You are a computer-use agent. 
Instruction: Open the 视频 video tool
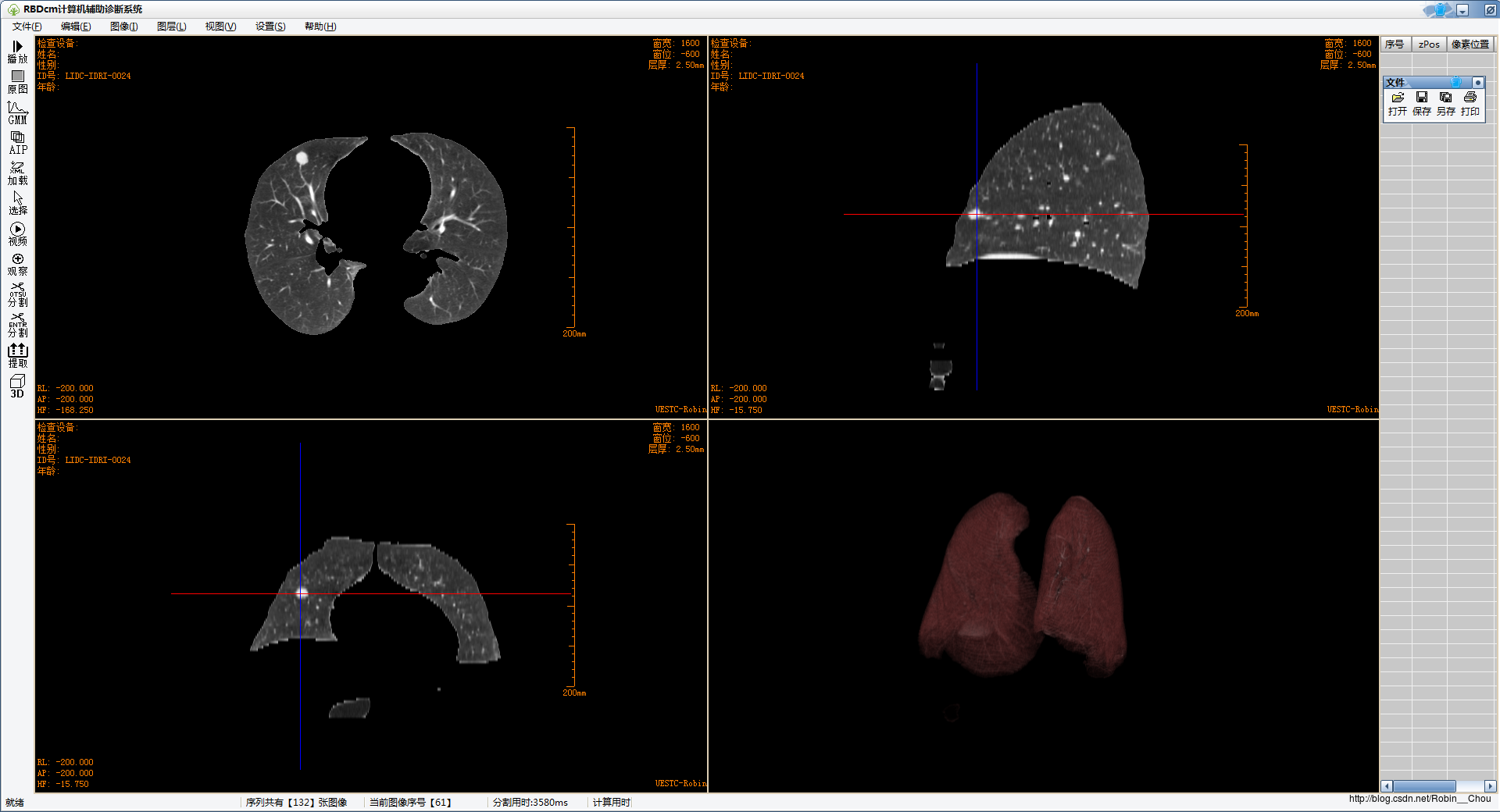tap(17, 234)
